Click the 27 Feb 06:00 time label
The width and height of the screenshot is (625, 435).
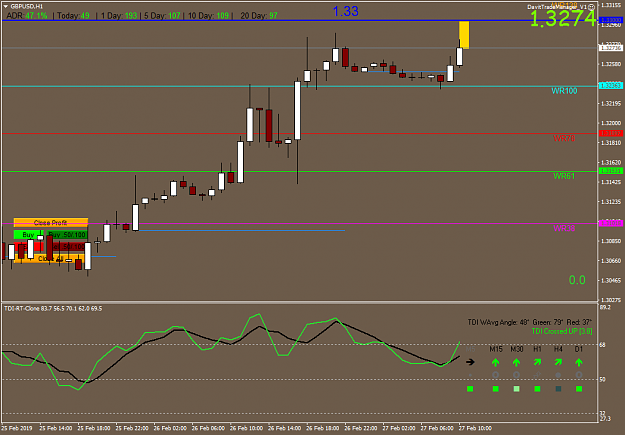437,428
